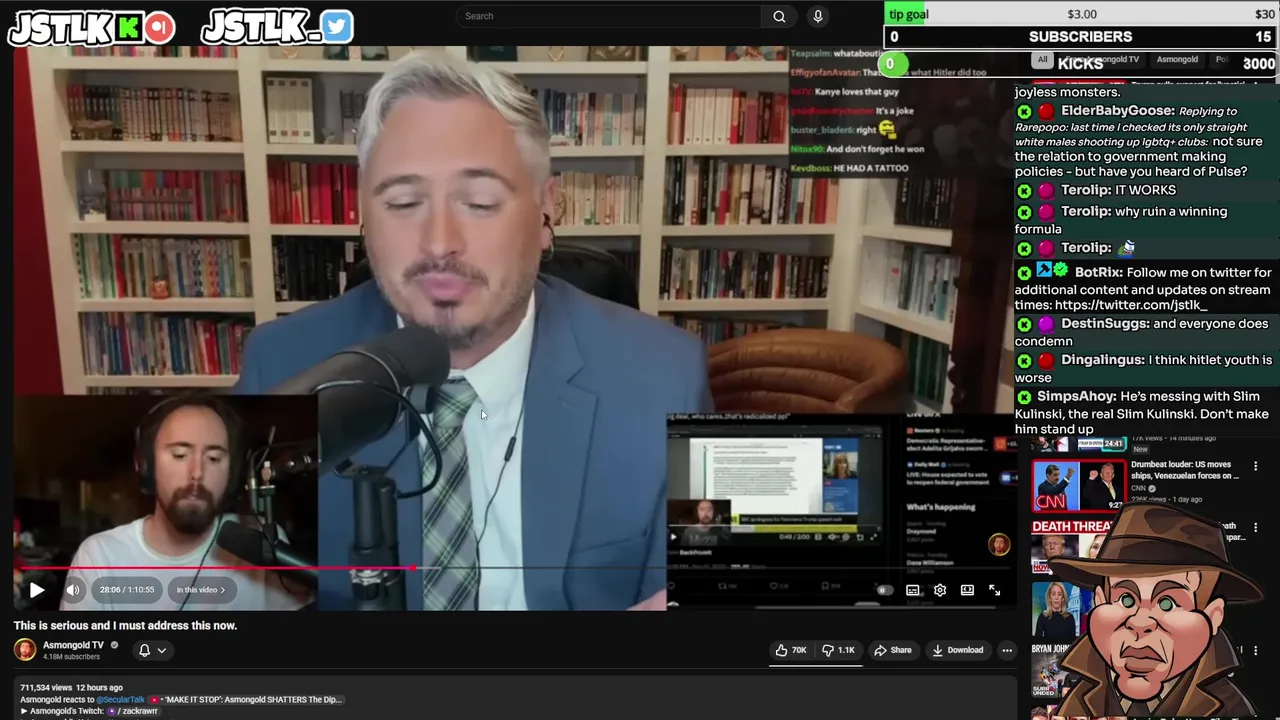Open the 'In this video' chapters chip
The image size is (1280, 720).
(x=201, y=590)
